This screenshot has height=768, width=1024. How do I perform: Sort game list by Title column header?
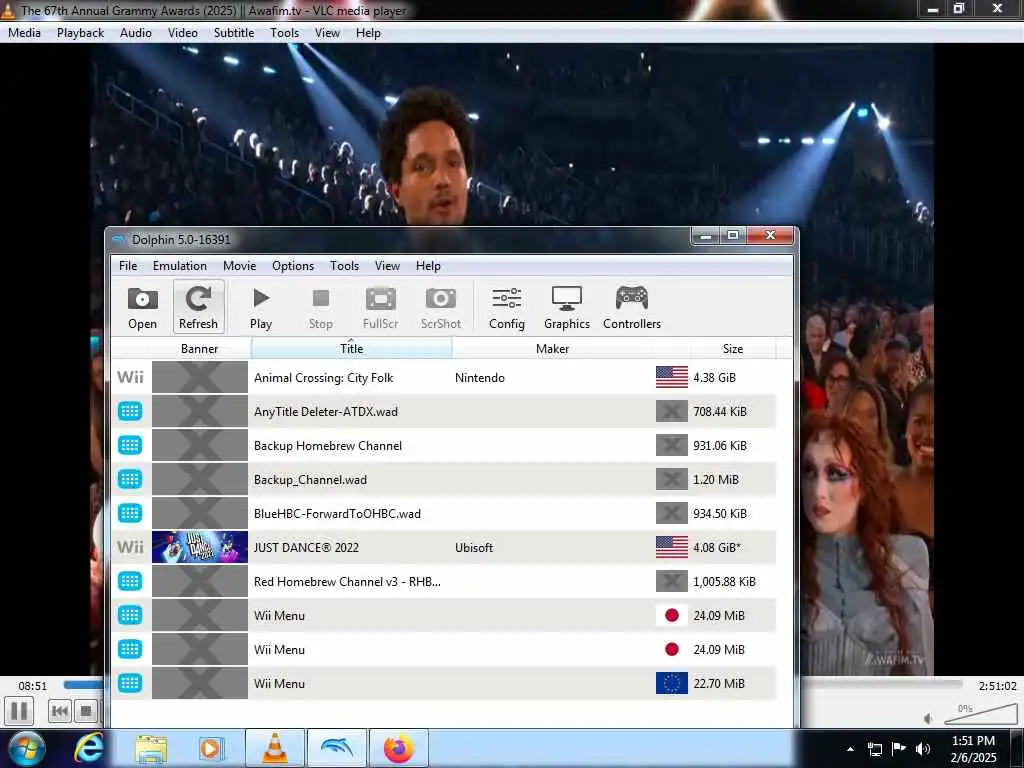[x=351, y=348]
